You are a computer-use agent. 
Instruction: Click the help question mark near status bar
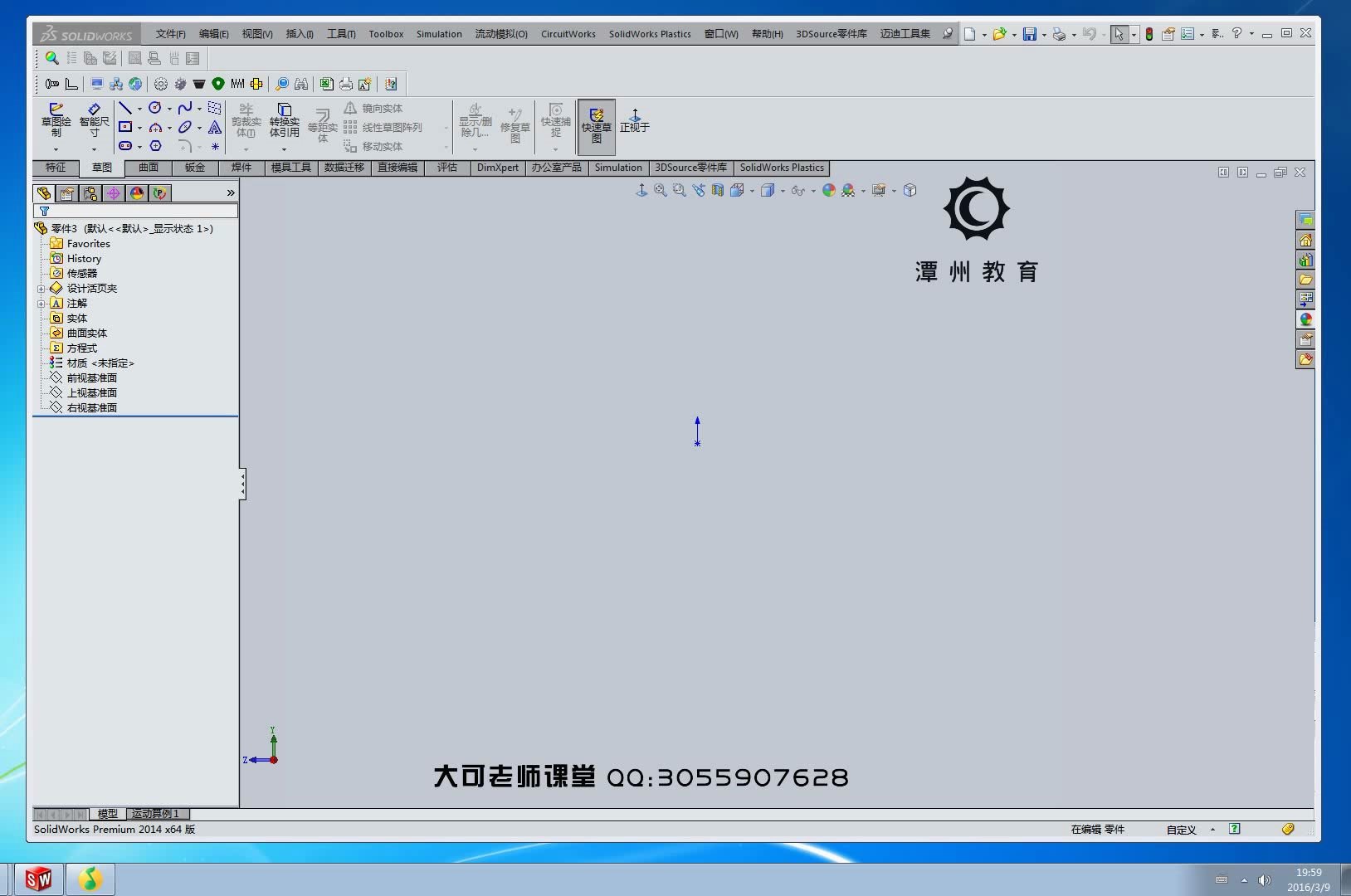pyautogui.click(x=1235, y=829)
